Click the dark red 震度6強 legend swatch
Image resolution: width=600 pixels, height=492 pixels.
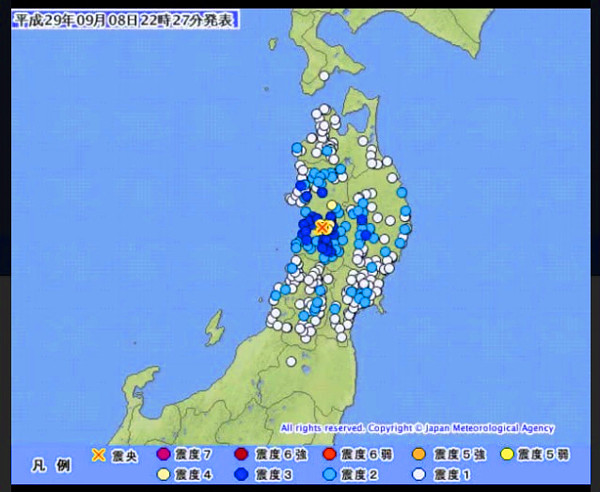click(241, 454)
